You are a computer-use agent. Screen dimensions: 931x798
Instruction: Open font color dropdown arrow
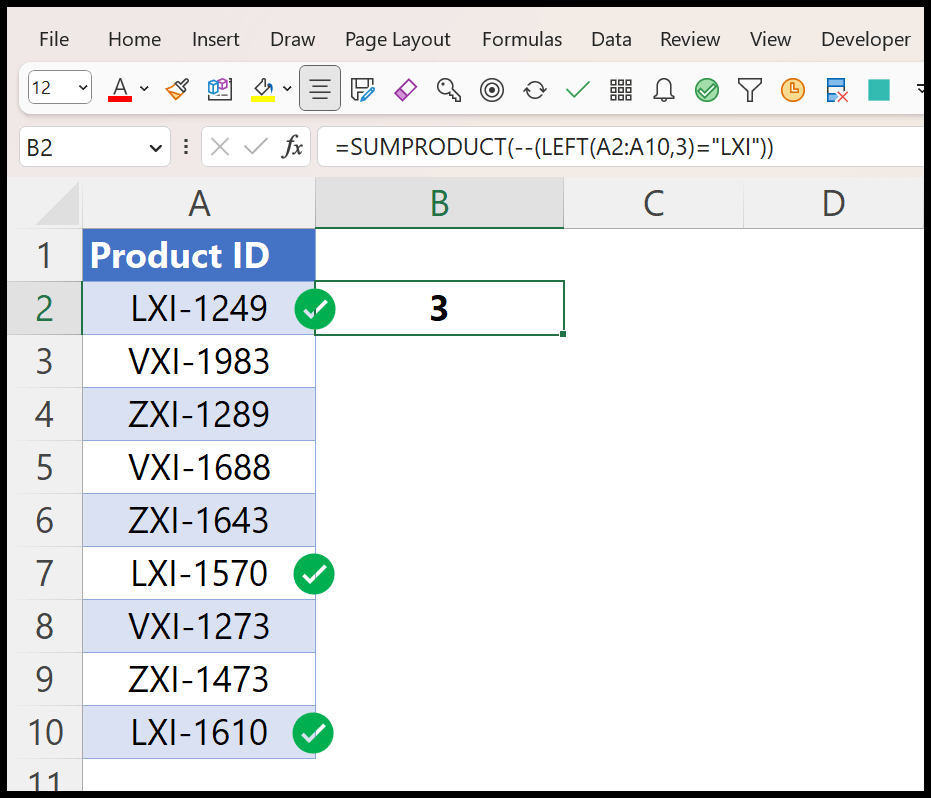(x=144, y=89)
